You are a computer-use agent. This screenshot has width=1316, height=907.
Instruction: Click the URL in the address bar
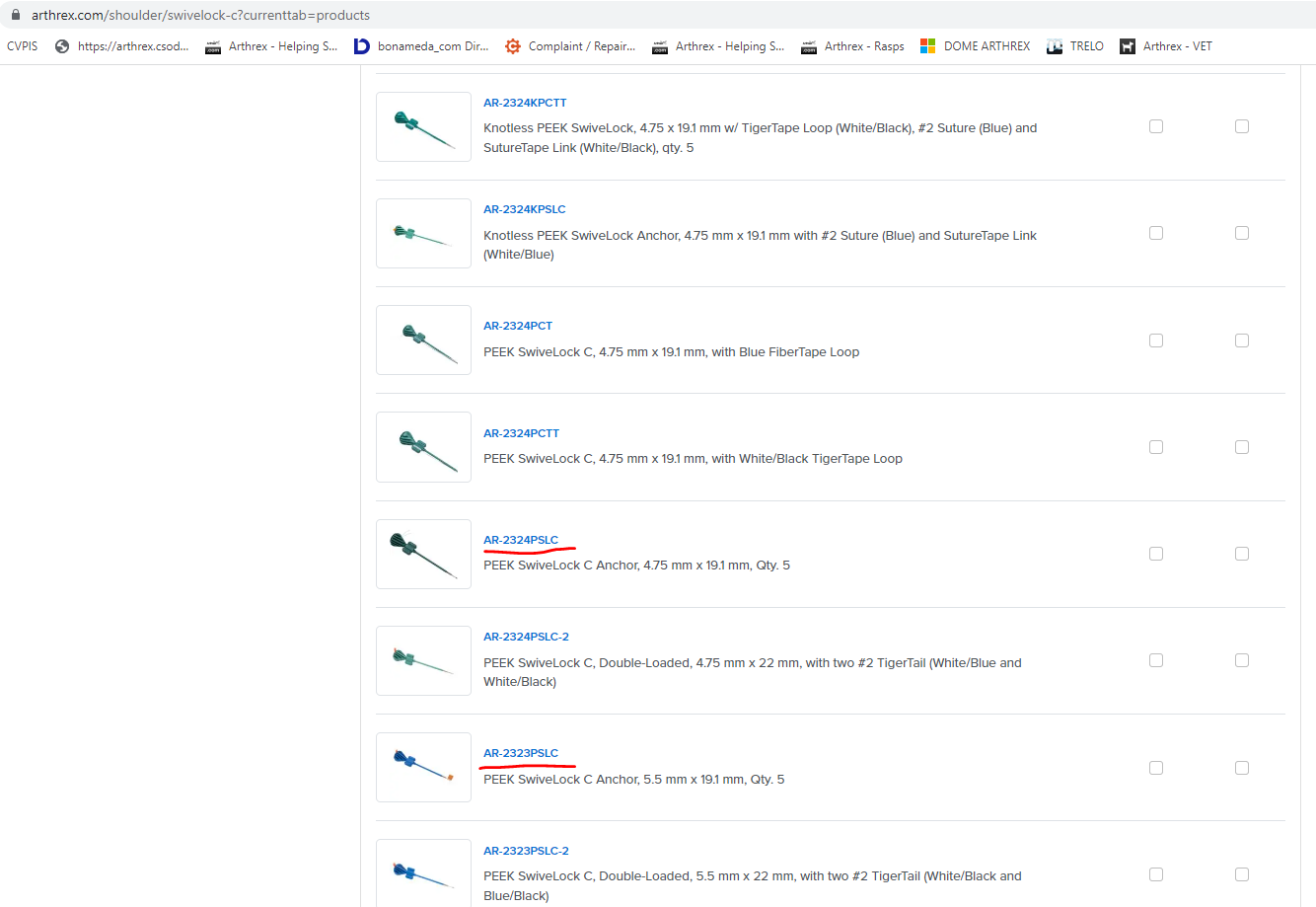tap(200, 15)
